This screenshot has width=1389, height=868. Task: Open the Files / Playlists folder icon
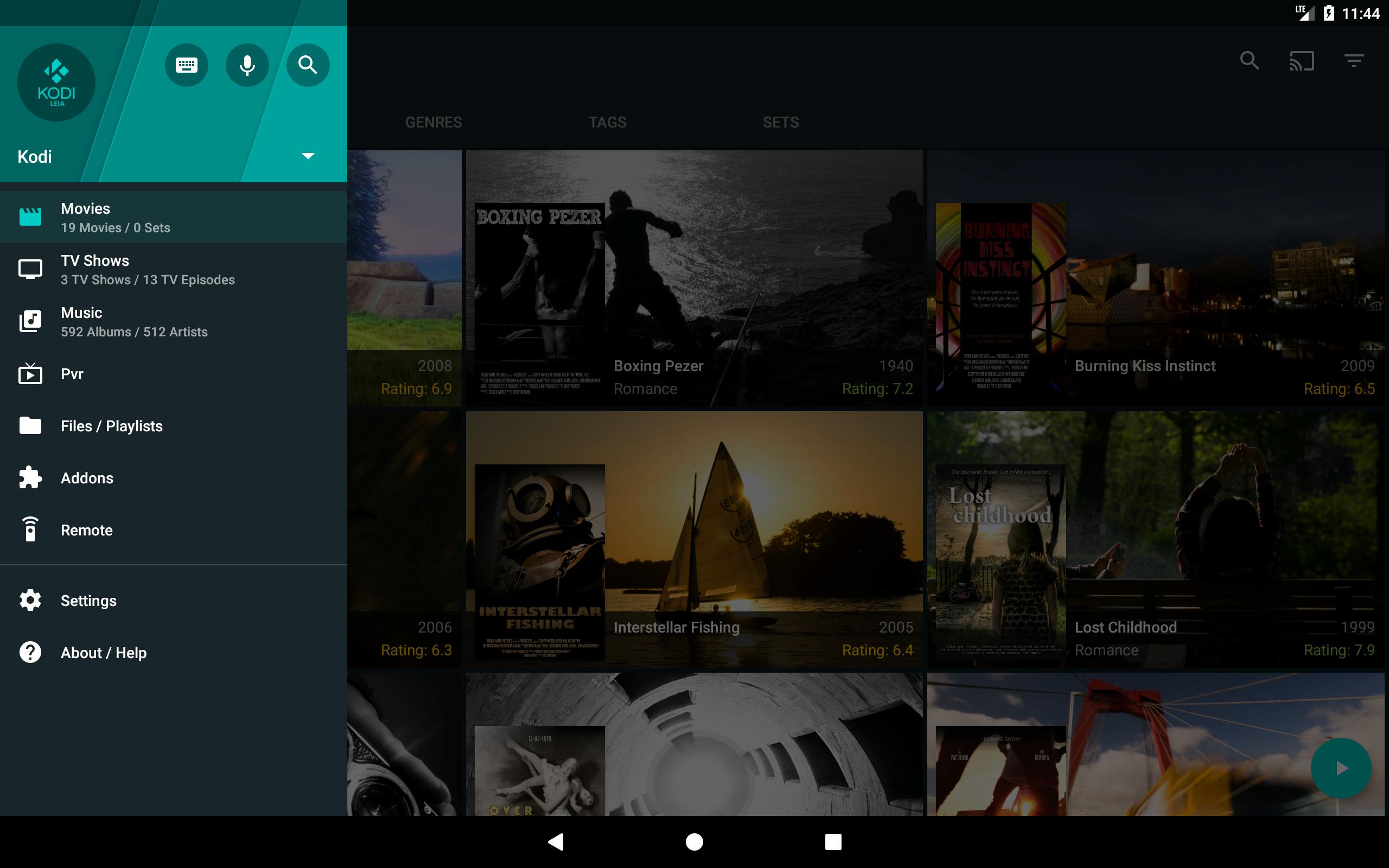click(30, 425)
